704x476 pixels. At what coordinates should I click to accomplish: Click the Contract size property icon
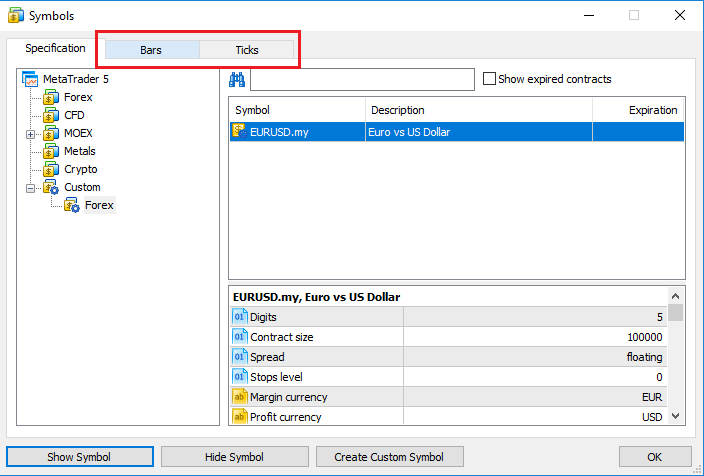(x=239, y=337)
